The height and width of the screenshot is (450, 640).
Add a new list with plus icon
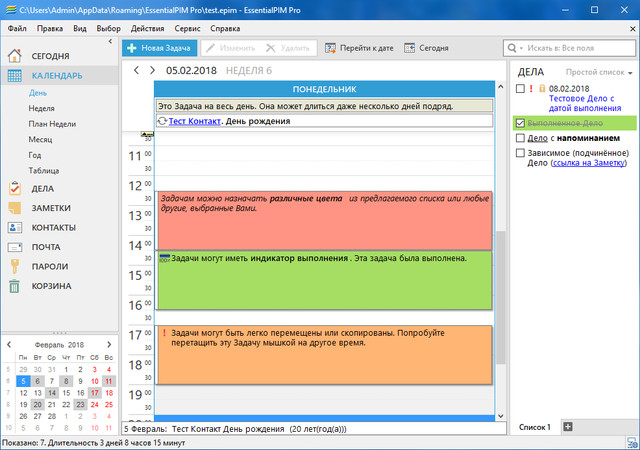(568, 427)
